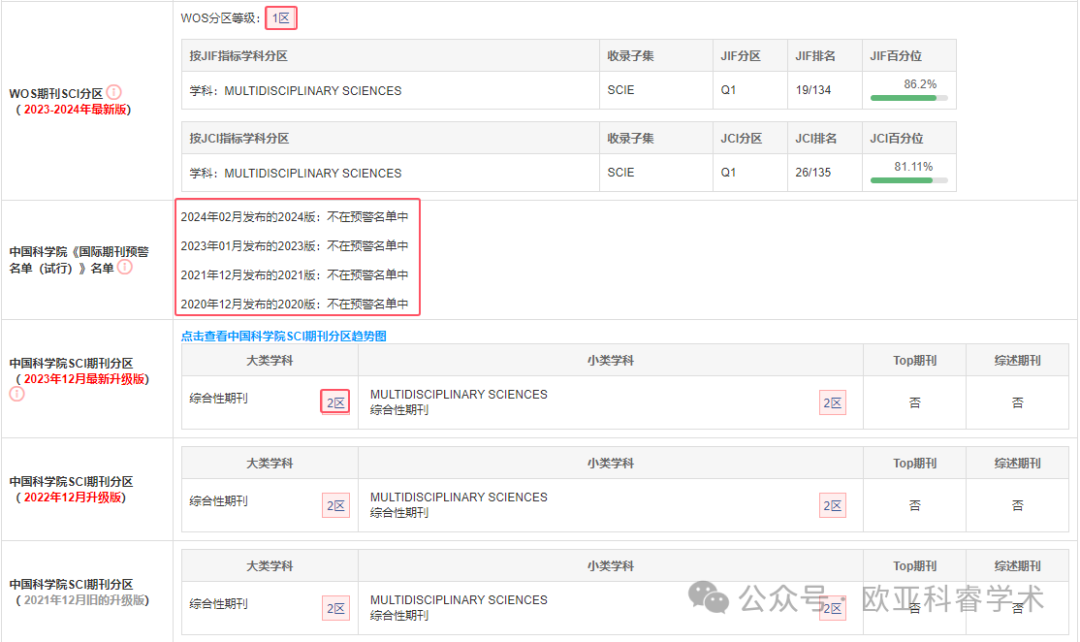The width and height of the screenshot is (1080, 642).
Task: Select the 2024年02月发布的2024版 warning list entry
Action: click(294, 216)
